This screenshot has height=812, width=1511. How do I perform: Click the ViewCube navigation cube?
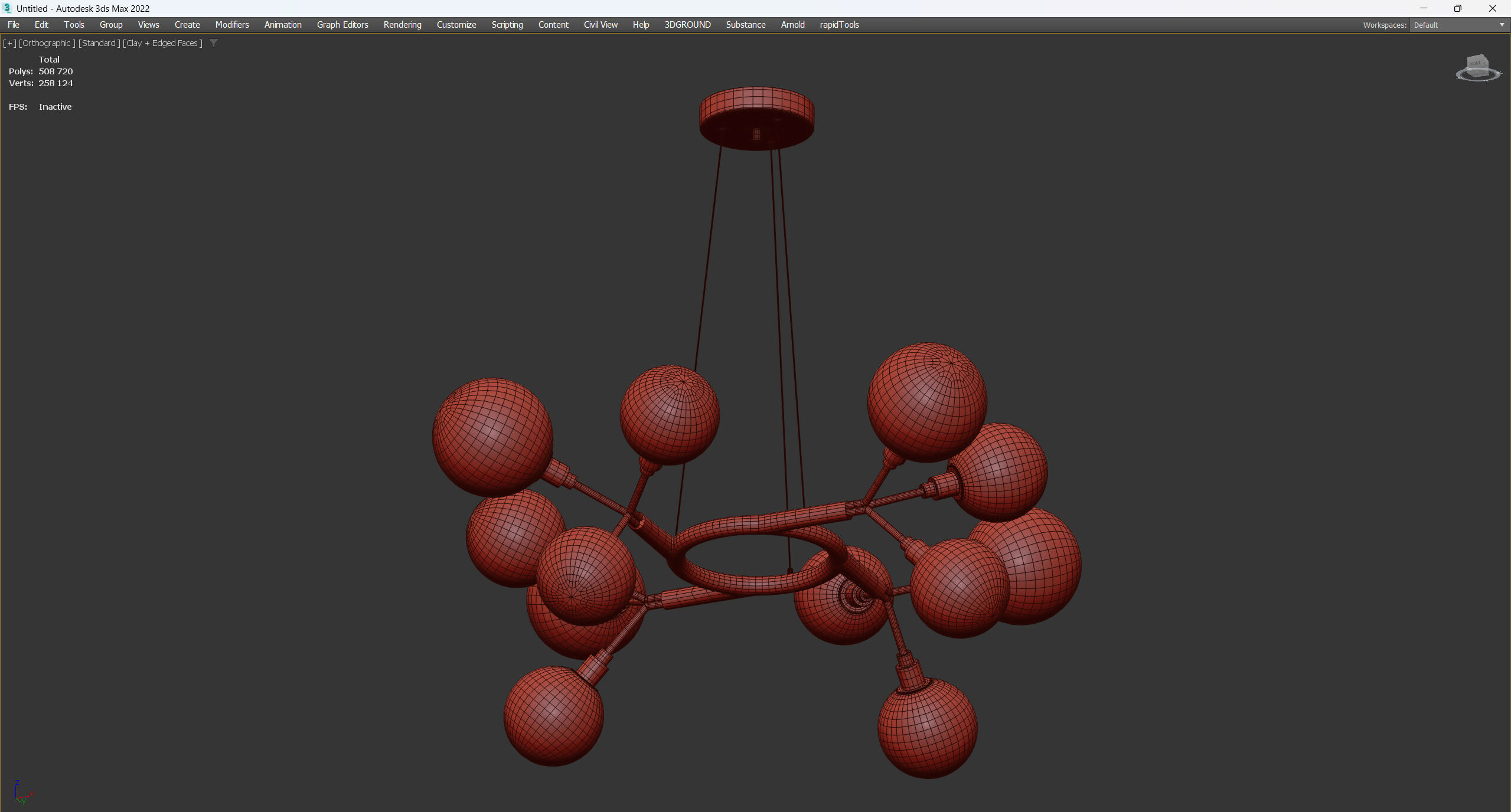[1477, 64]
